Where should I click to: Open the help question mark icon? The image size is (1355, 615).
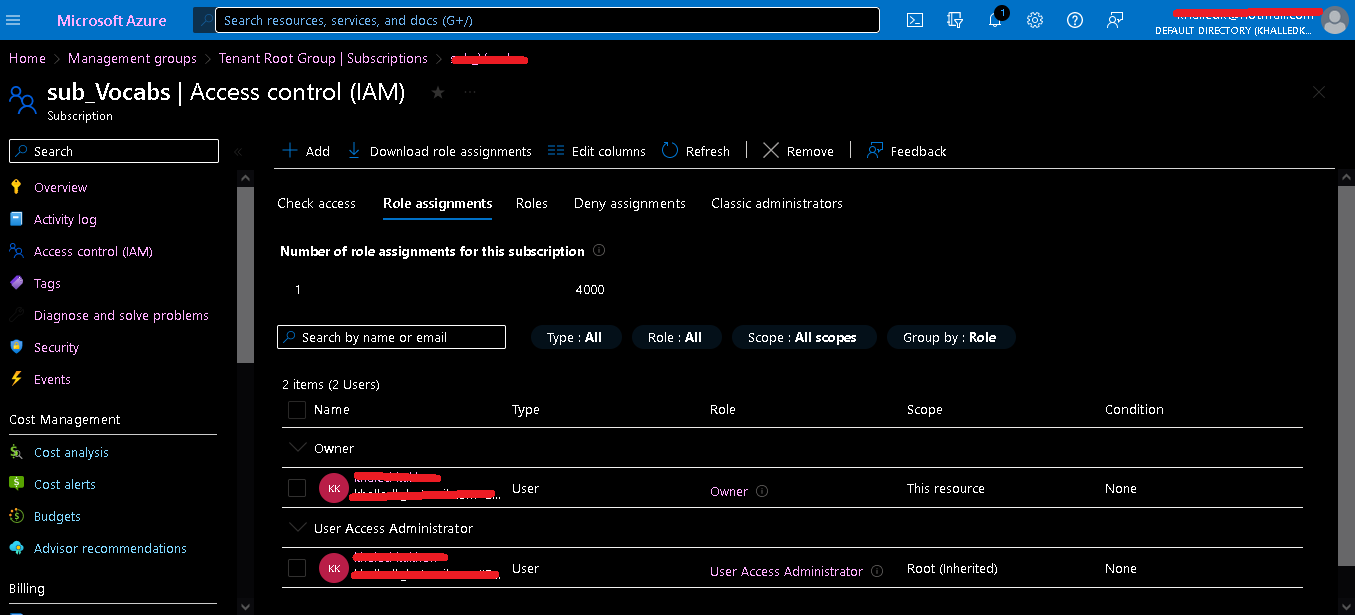(x=1075, y=20)
